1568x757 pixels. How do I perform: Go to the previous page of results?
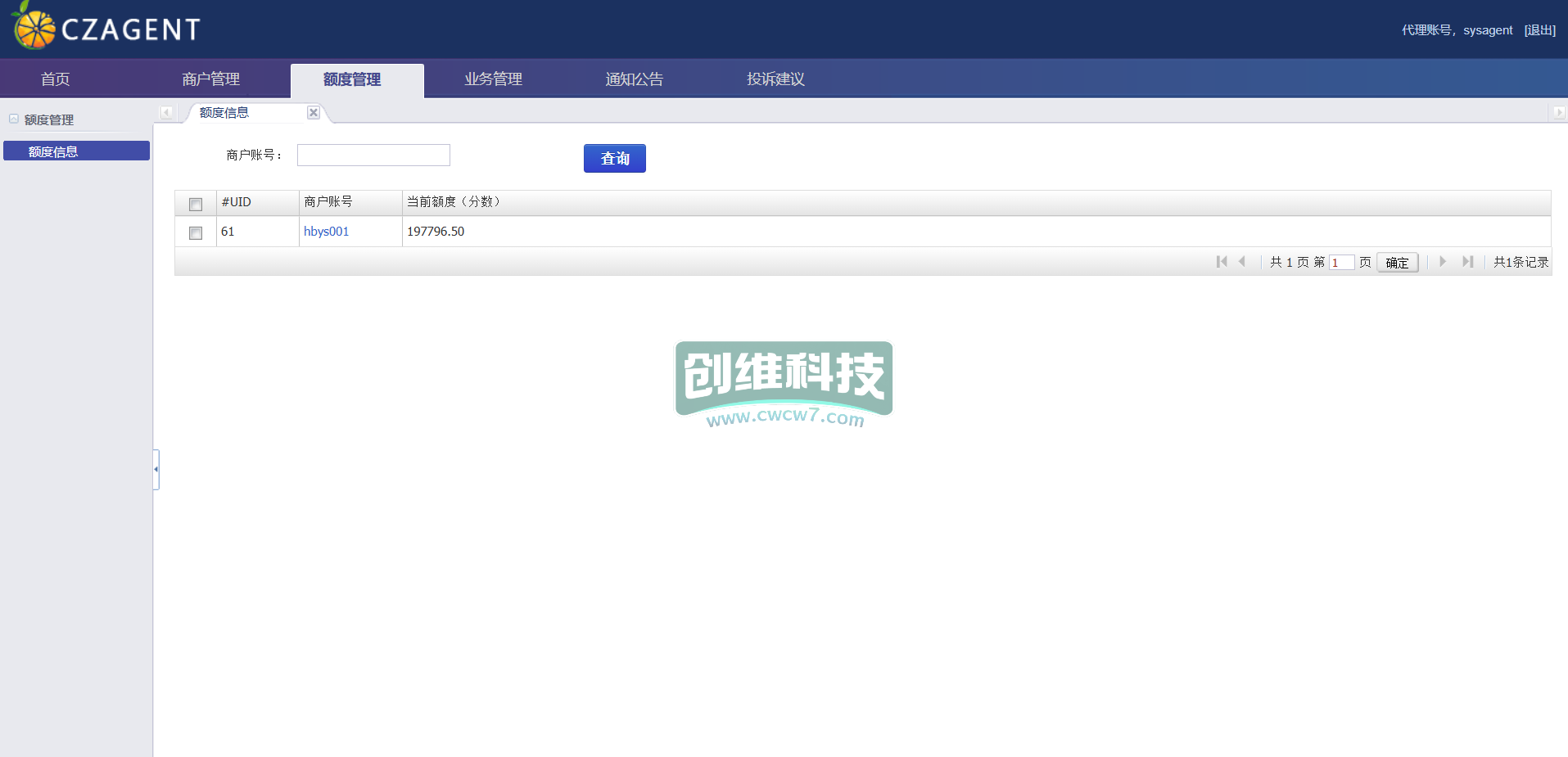coord(1242,262)
